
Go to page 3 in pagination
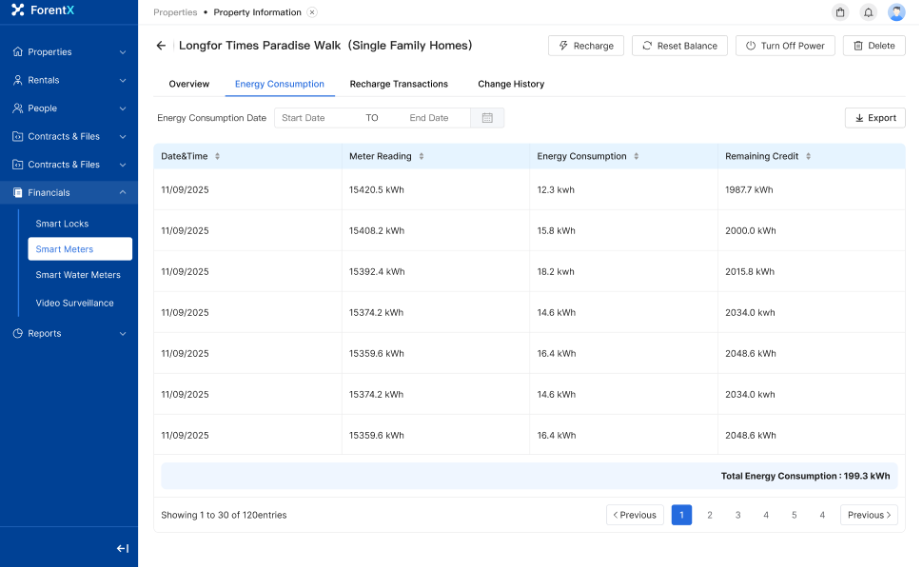[x=738, y=515]
